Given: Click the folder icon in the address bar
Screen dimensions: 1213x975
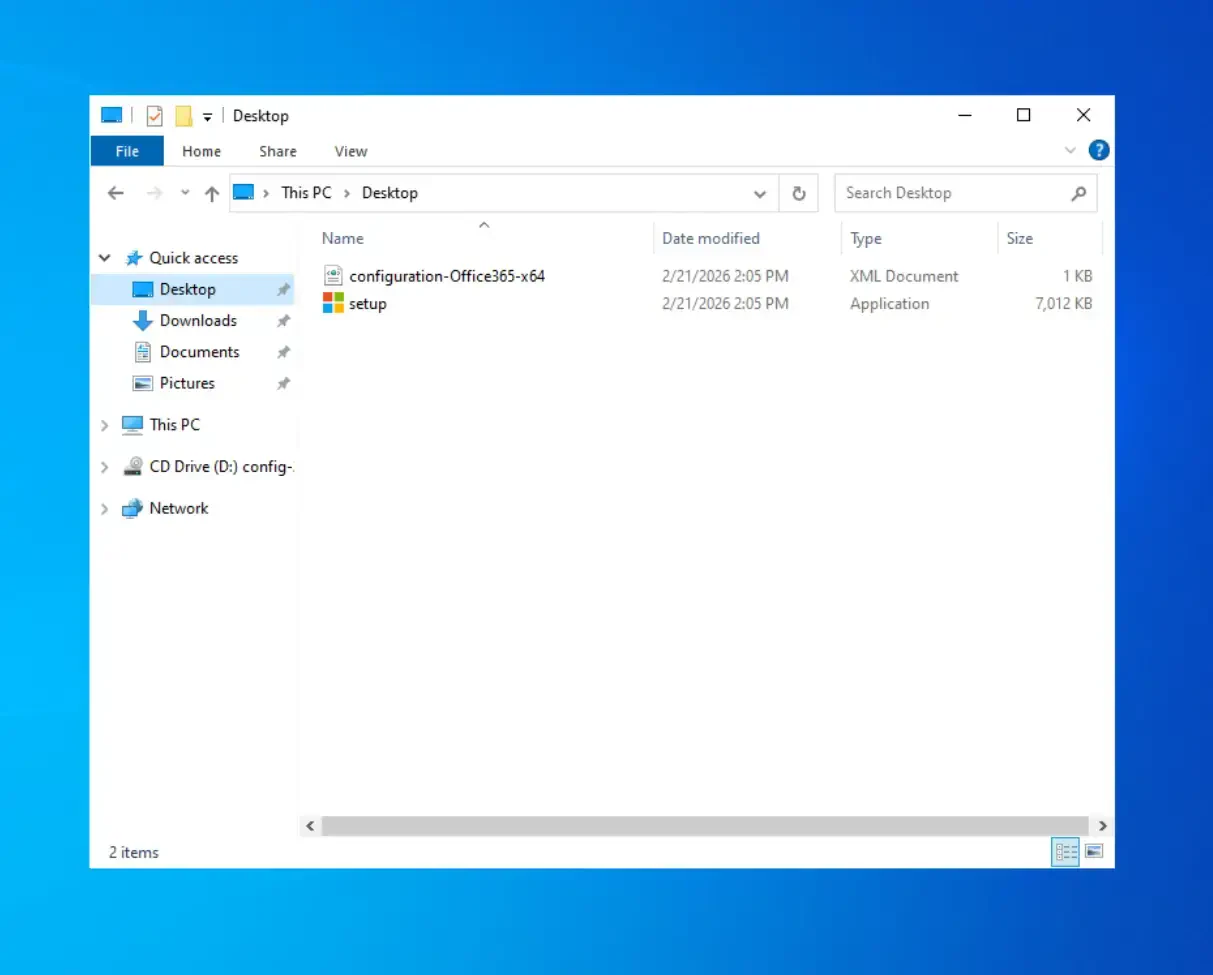Looking at the screenshot, I should [x=241, y=192].
